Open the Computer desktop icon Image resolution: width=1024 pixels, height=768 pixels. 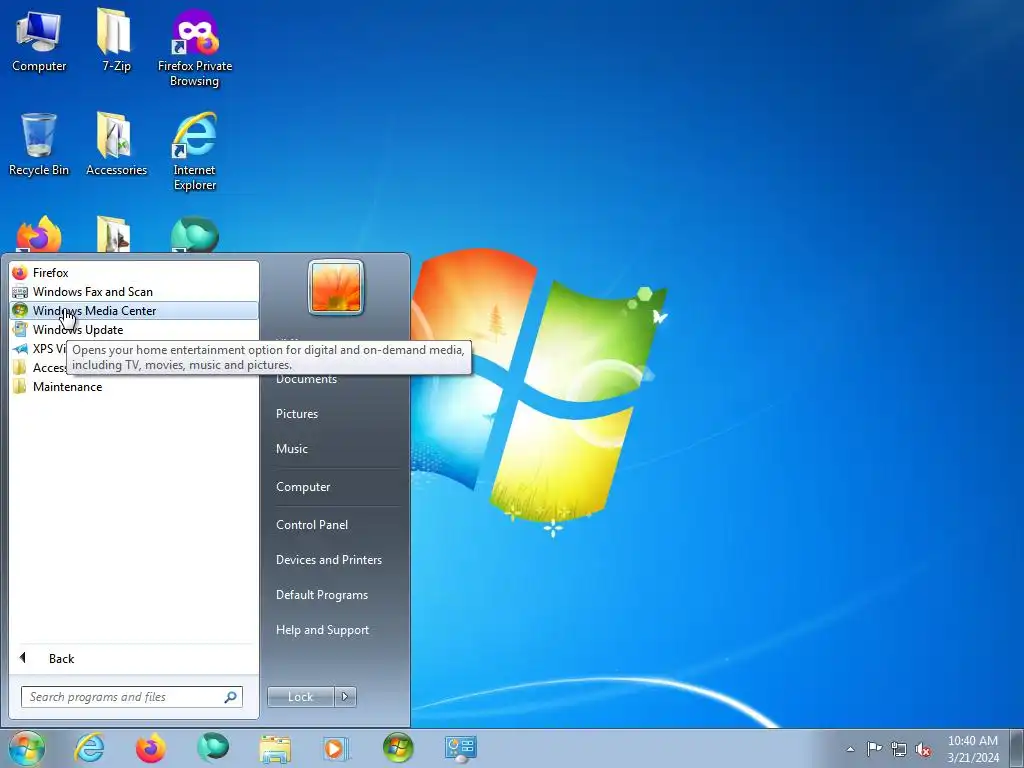tap(39, 42)
